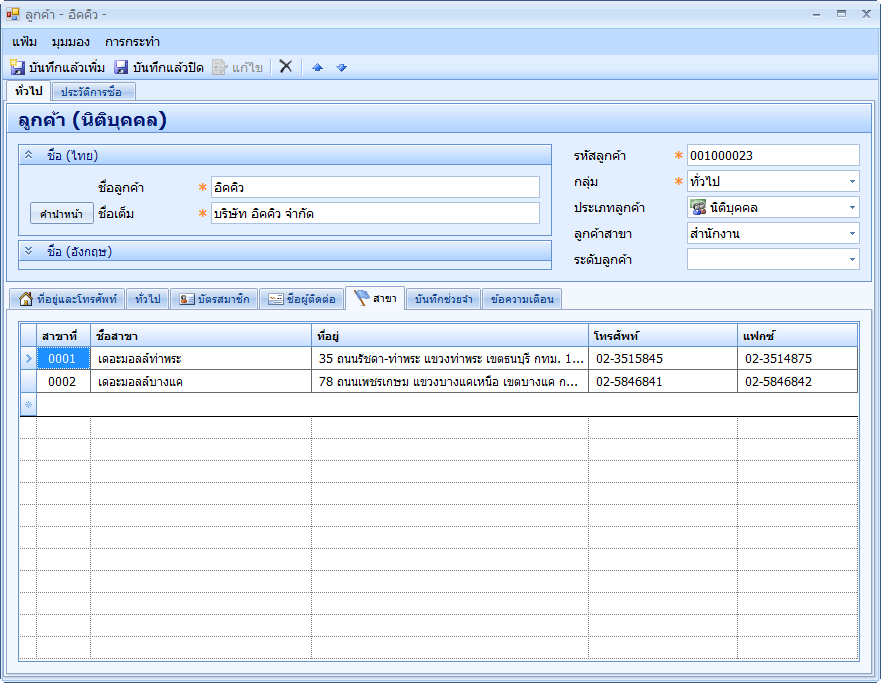This screenshot has width=881, height=683.
Task: Click the save and new (บันทึกแล้วเพิ่ม) icon
Action: 18,67
